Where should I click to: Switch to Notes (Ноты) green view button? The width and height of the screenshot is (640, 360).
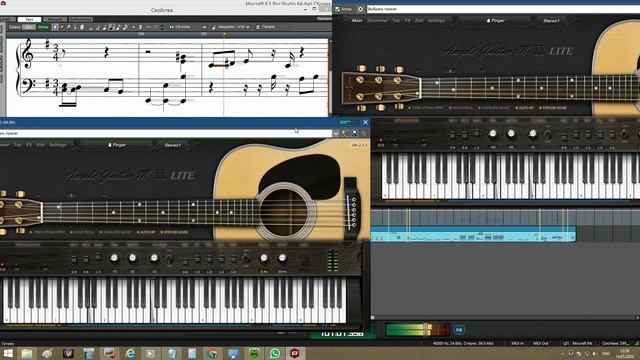tap(42, 27)
